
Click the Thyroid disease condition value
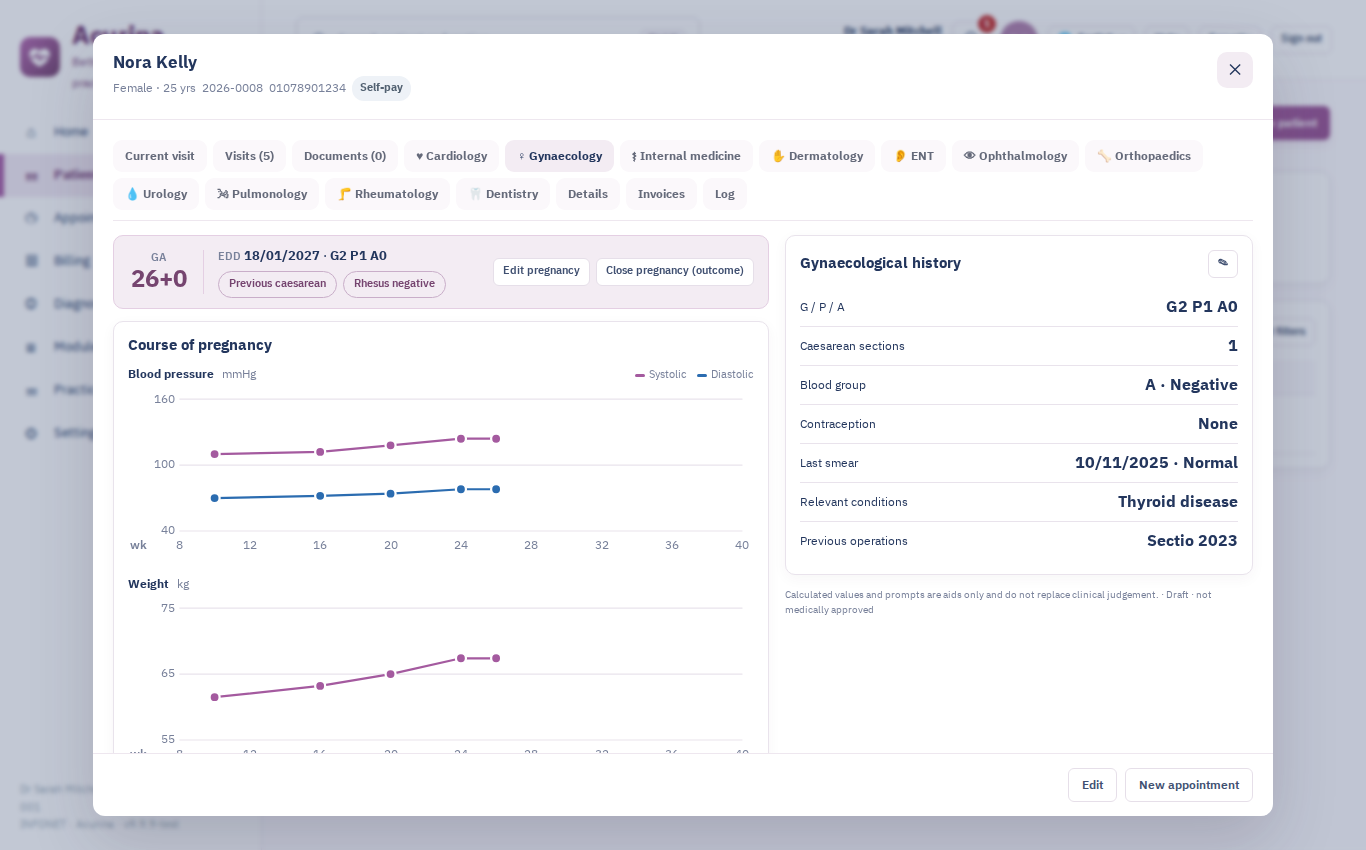coord(1178,502)
